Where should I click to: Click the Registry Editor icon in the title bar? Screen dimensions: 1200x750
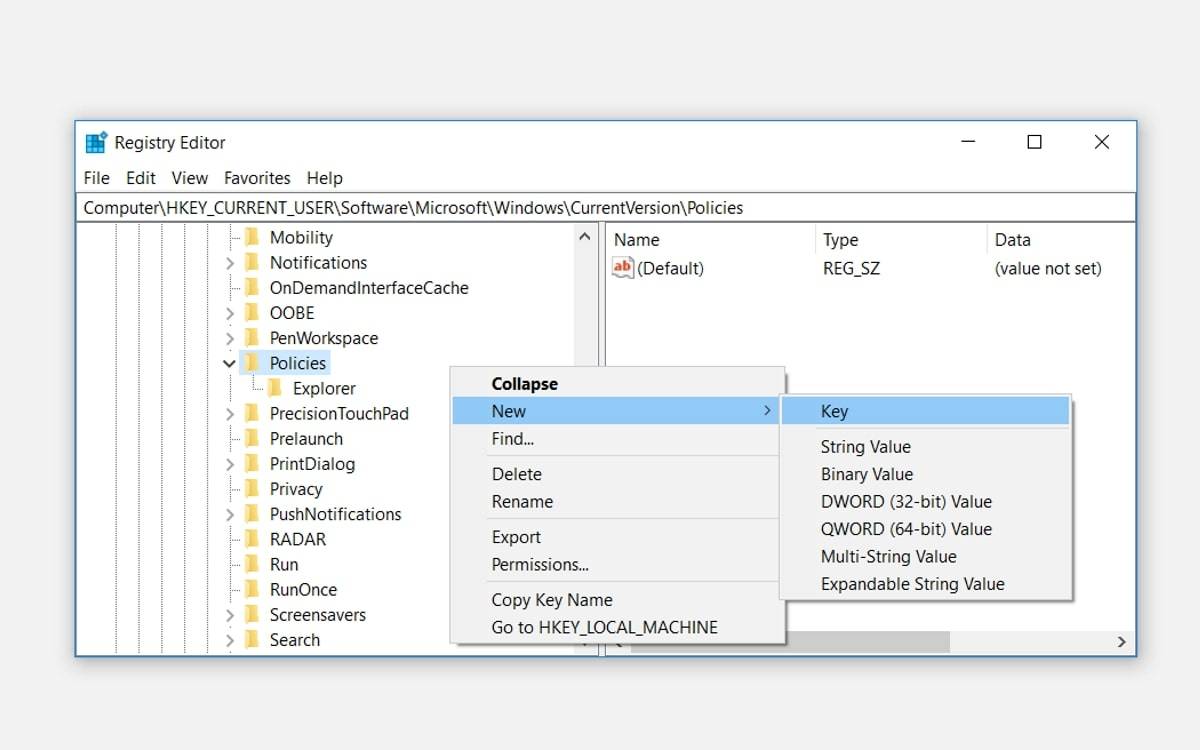96,142
